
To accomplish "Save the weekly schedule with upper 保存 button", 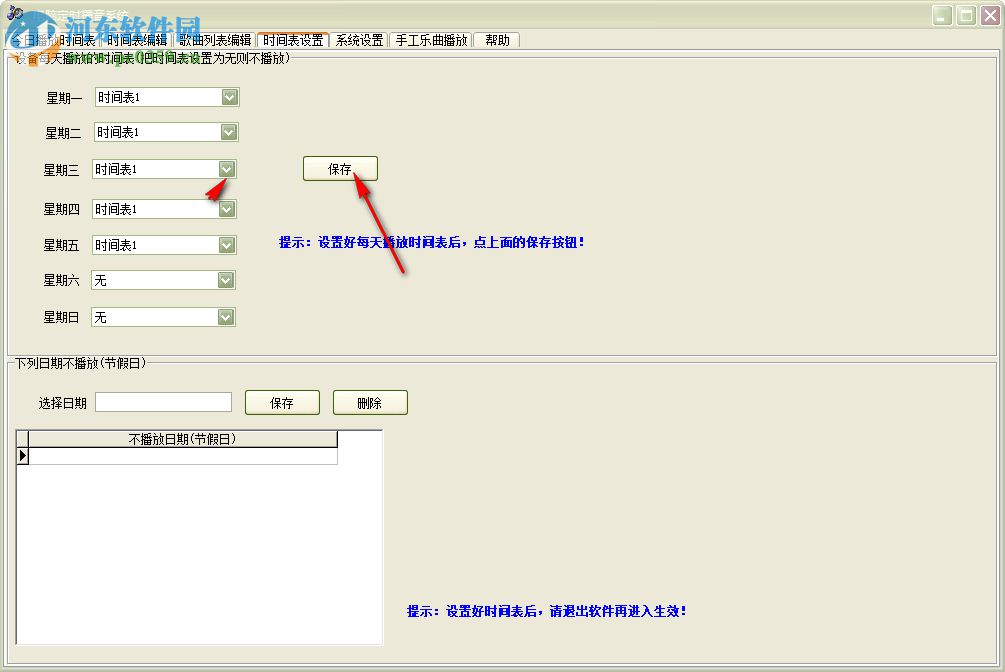I will click(x=340, y=169).
